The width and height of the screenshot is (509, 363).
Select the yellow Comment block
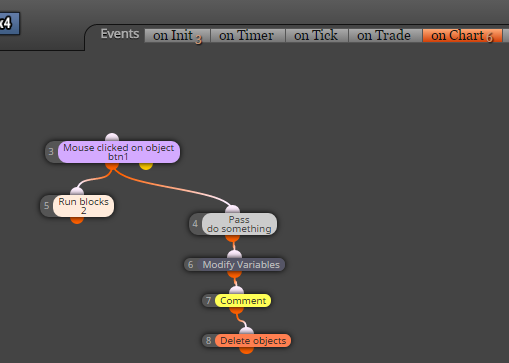pos(243,301)
